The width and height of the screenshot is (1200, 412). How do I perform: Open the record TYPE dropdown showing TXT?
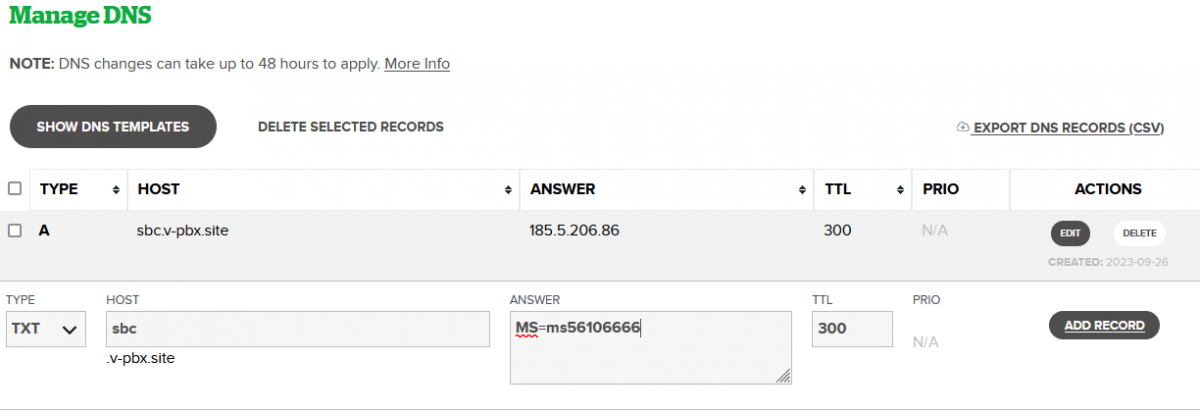click(46, 329)
